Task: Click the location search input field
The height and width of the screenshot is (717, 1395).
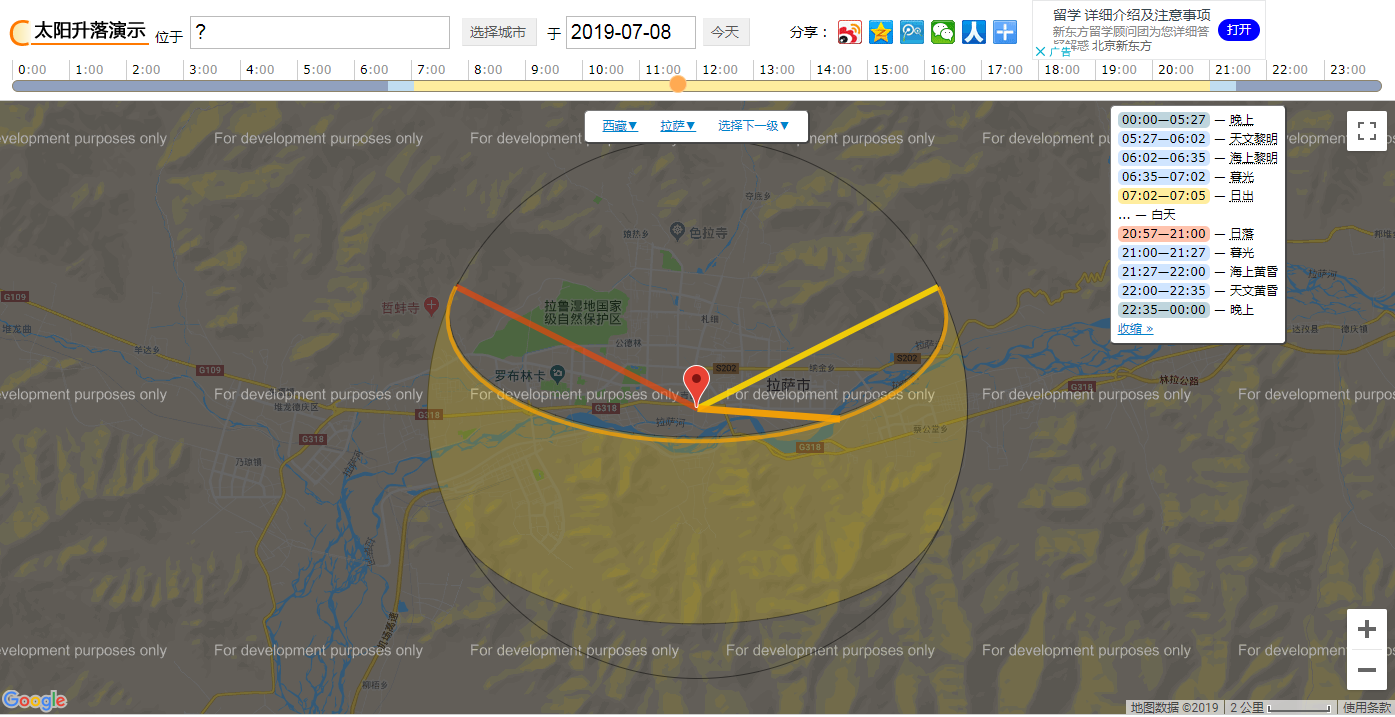Action: point(319,32)
